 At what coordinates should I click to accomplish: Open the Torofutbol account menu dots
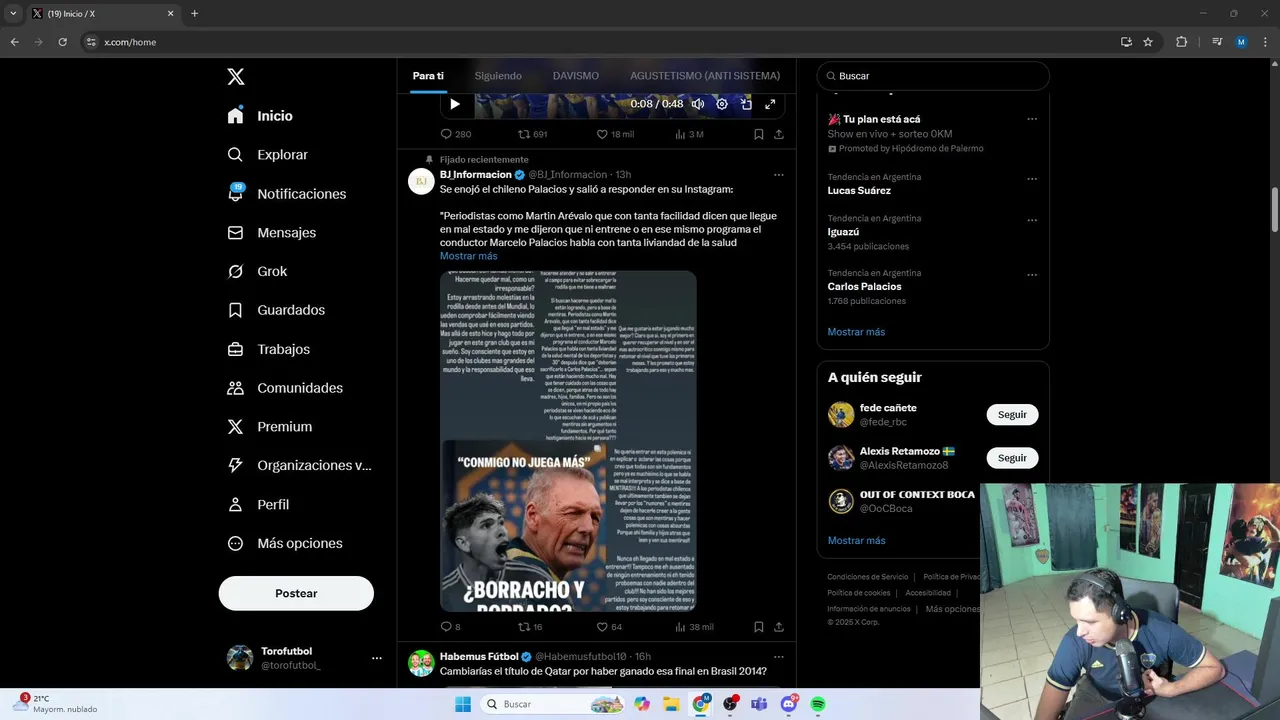(x=377, y=658)
